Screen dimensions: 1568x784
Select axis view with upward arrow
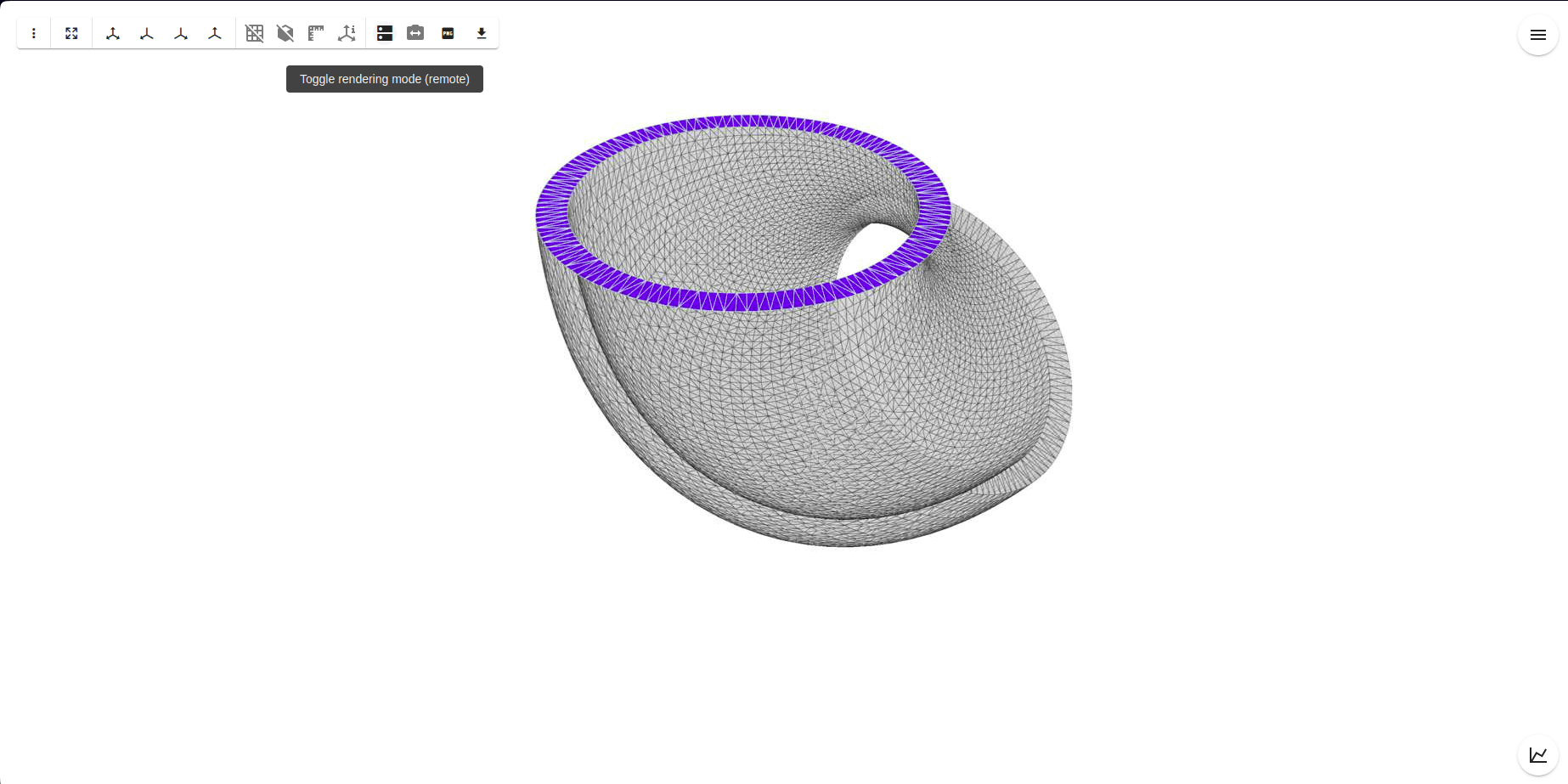point(215,33)
